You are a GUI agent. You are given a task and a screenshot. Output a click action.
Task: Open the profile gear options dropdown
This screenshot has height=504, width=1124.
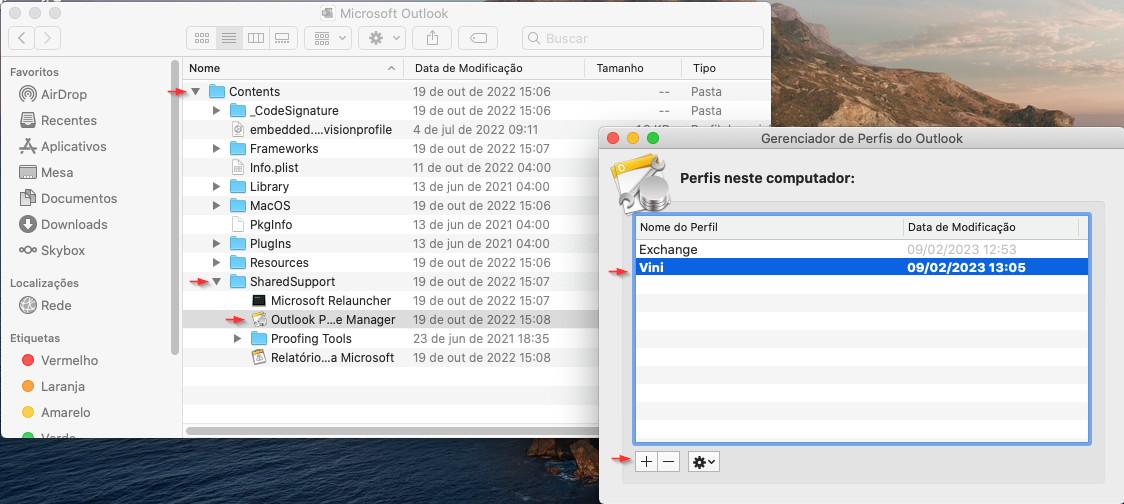tap(703, 462)
